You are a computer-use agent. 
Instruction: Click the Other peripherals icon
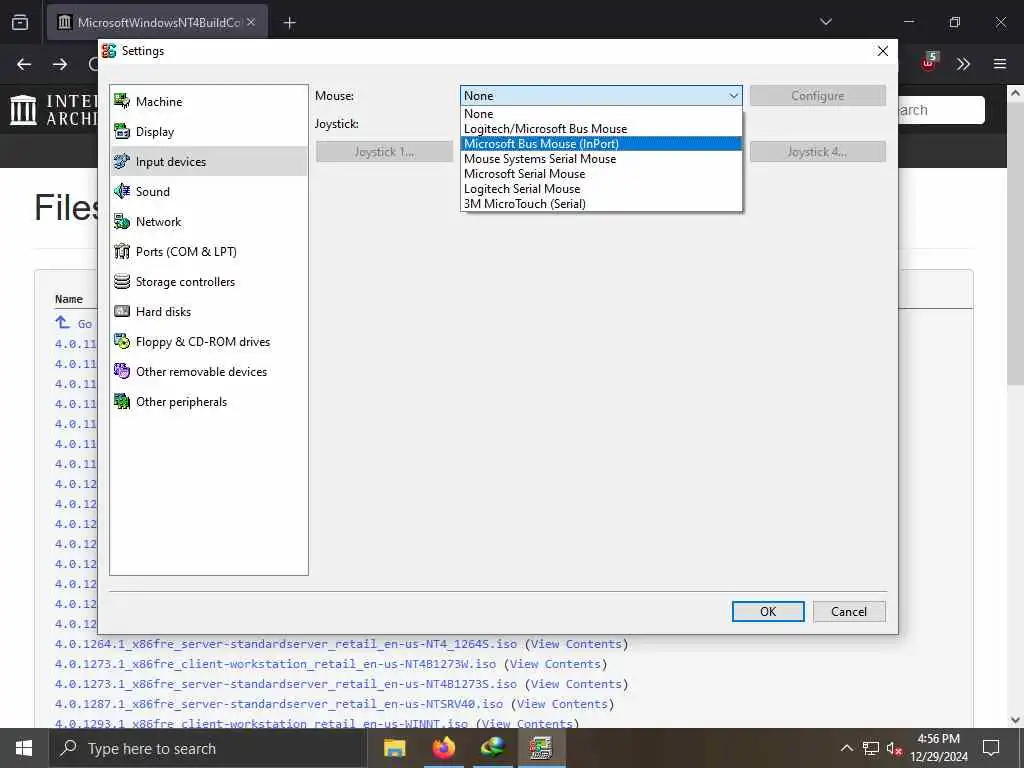pos(122,402)
